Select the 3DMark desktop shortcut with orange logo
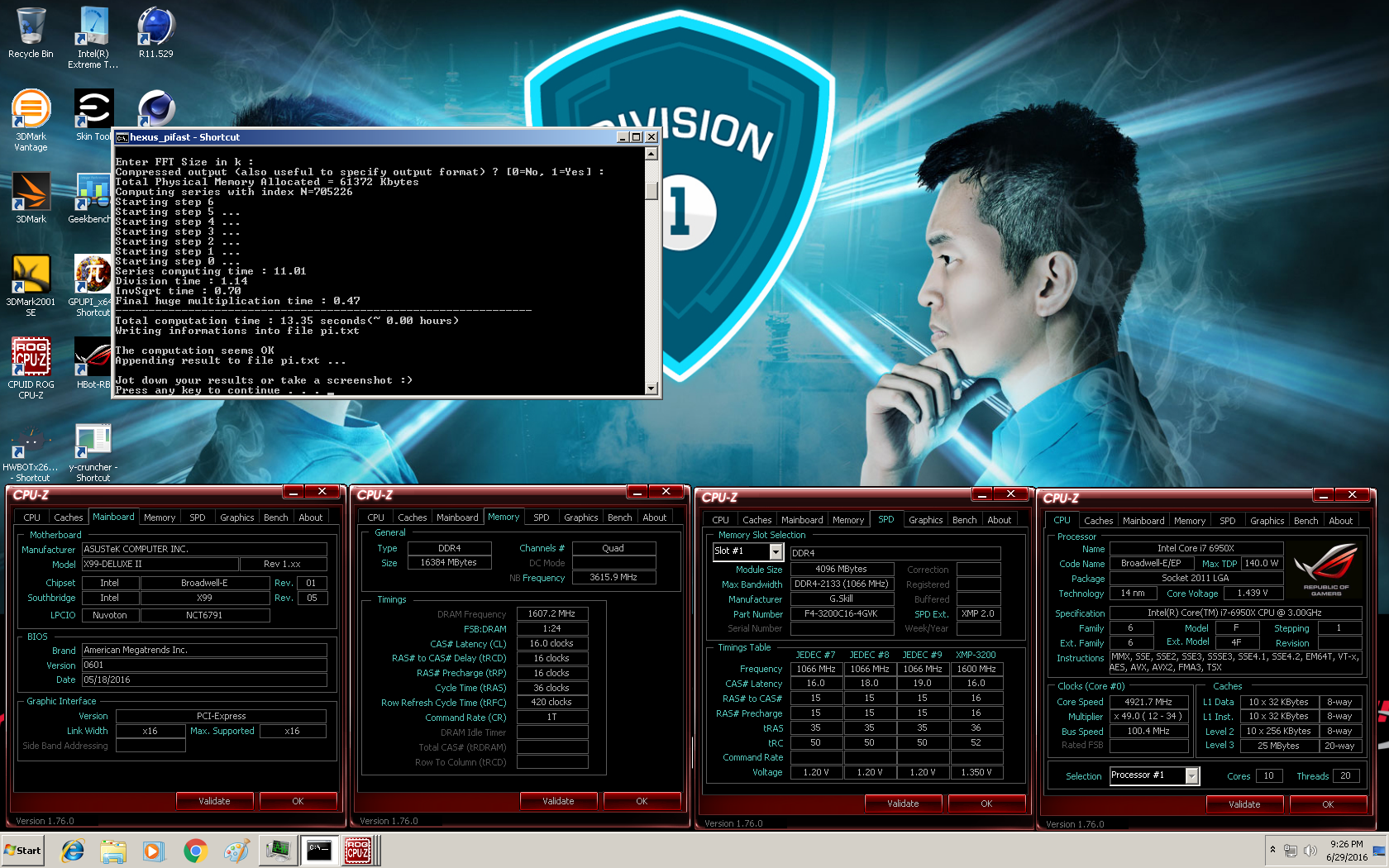Screen dimensions: 1389x868 [31, 198]
